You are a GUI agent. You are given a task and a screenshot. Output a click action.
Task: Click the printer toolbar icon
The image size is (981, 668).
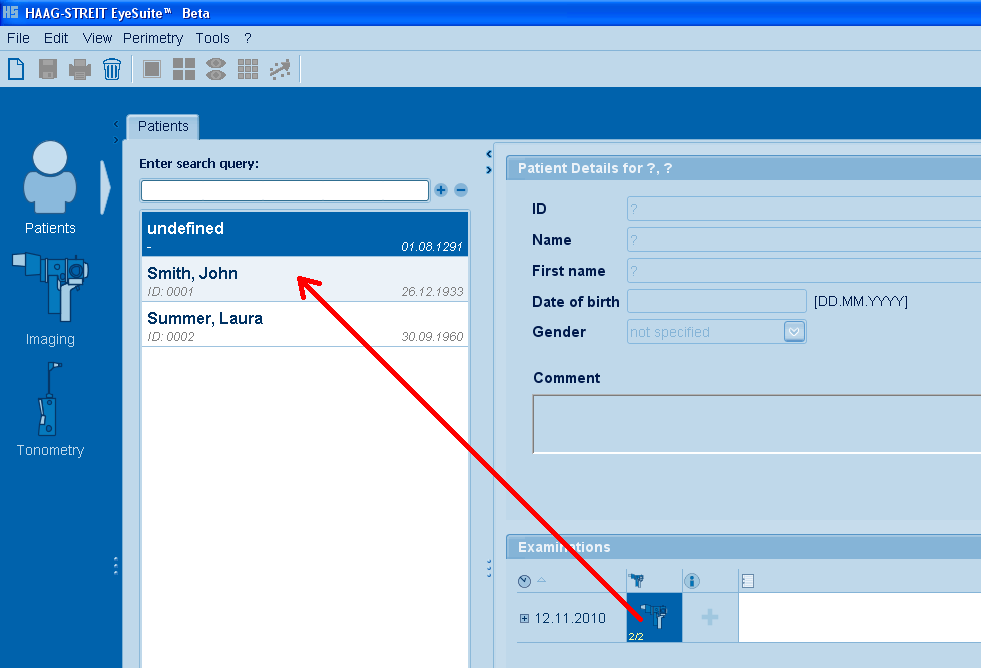[80, 69]
